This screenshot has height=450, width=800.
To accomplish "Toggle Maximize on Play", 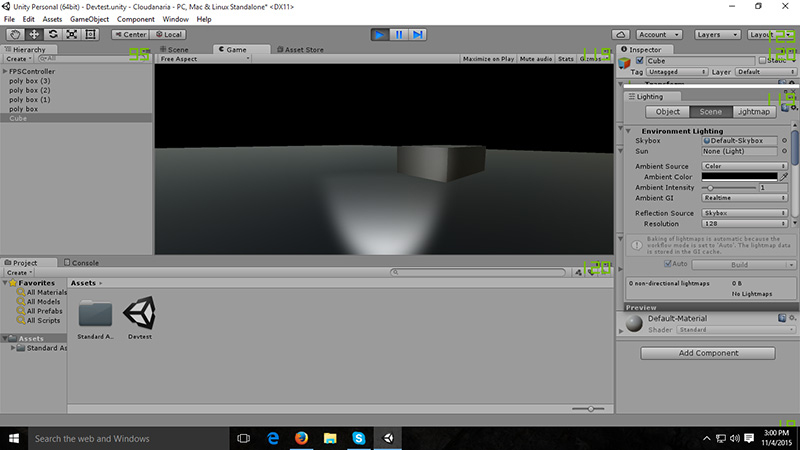I will [488, 59].
